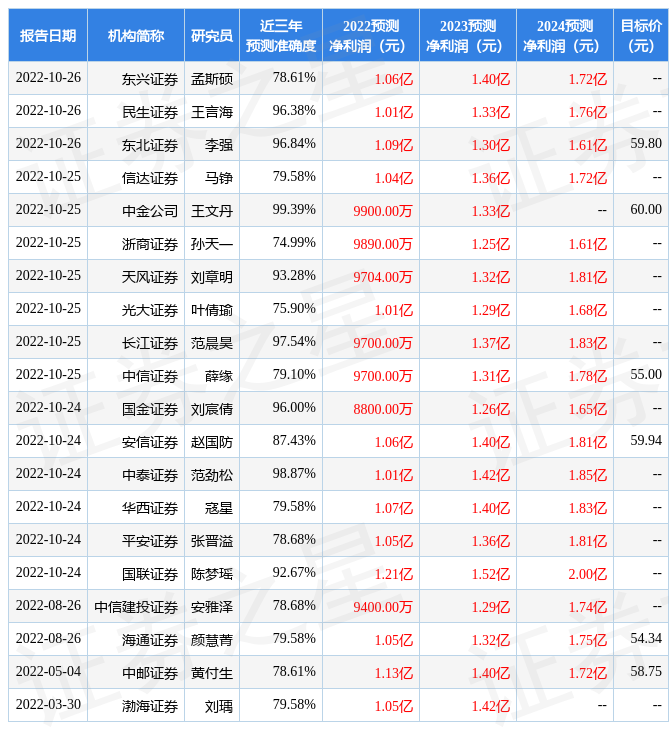
Task: Click researcher name 马铮
Action: (219, 178)
